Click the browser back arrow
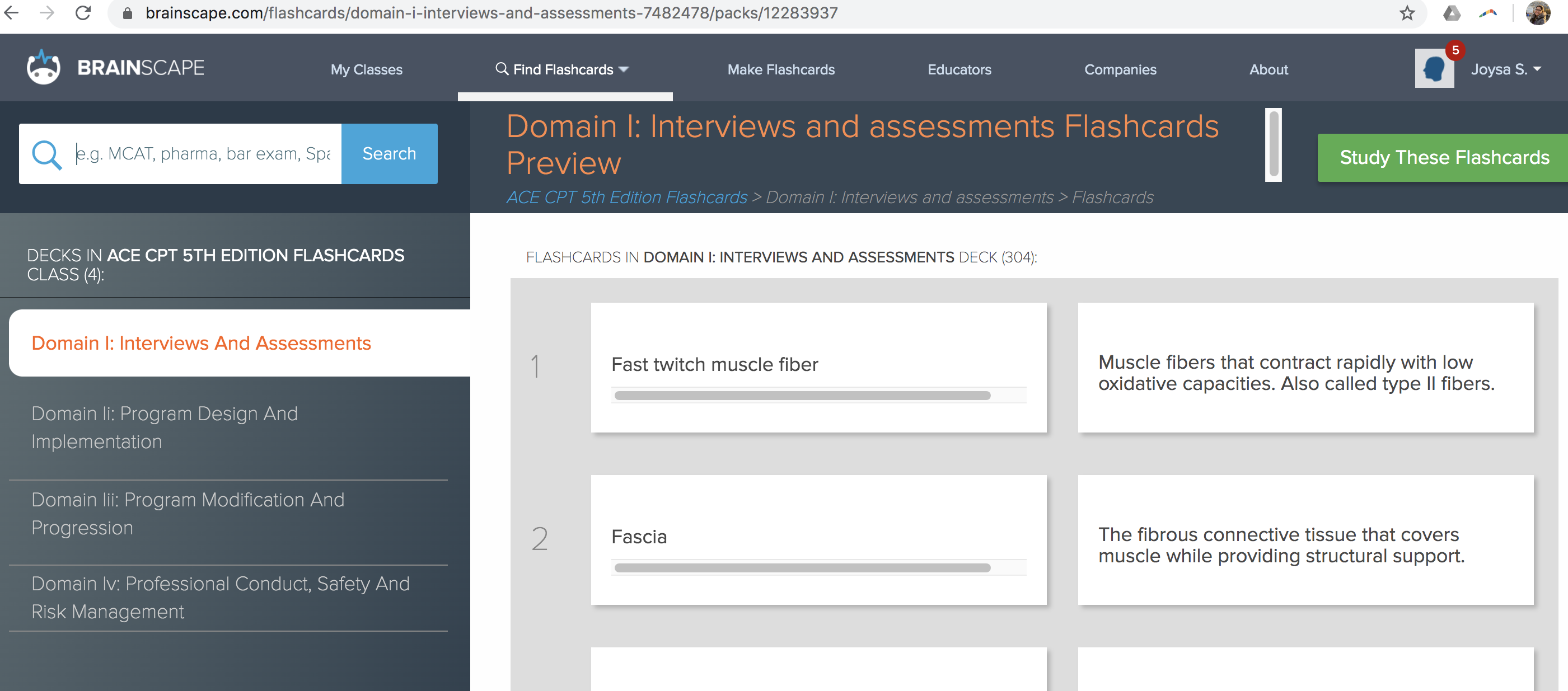Image resolution: width=1568 pixels, height=691 pixels. coord(12,13)
